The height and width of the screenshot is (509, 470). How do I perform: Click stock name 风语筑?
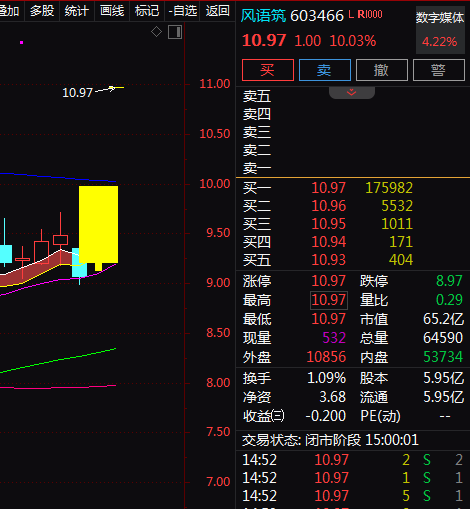(263, 15)
